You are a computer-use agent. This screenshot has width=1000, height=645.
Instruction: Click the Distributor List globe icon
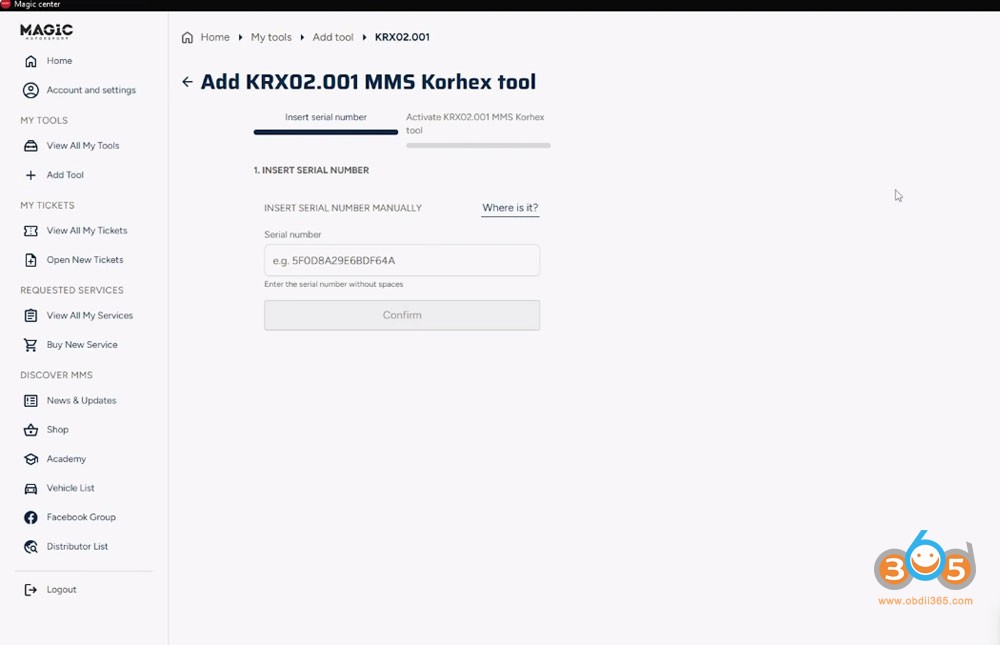click(x=31, y=547)
